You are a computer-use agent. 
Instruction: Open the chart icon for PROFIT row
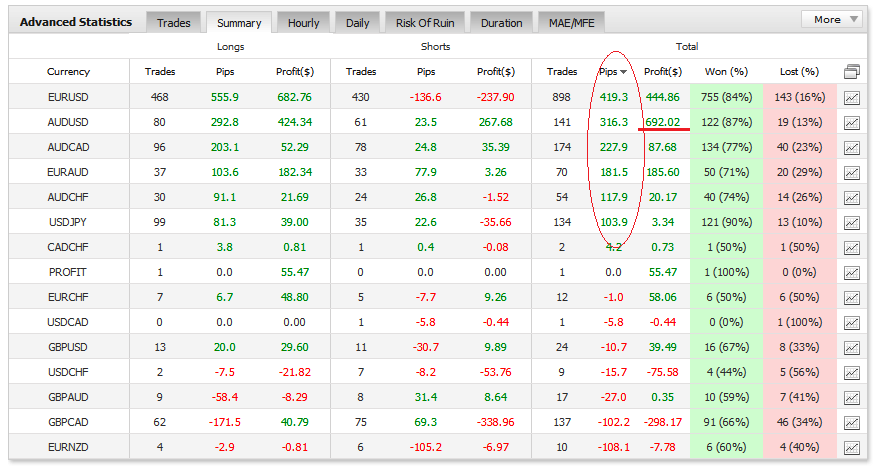852,273
